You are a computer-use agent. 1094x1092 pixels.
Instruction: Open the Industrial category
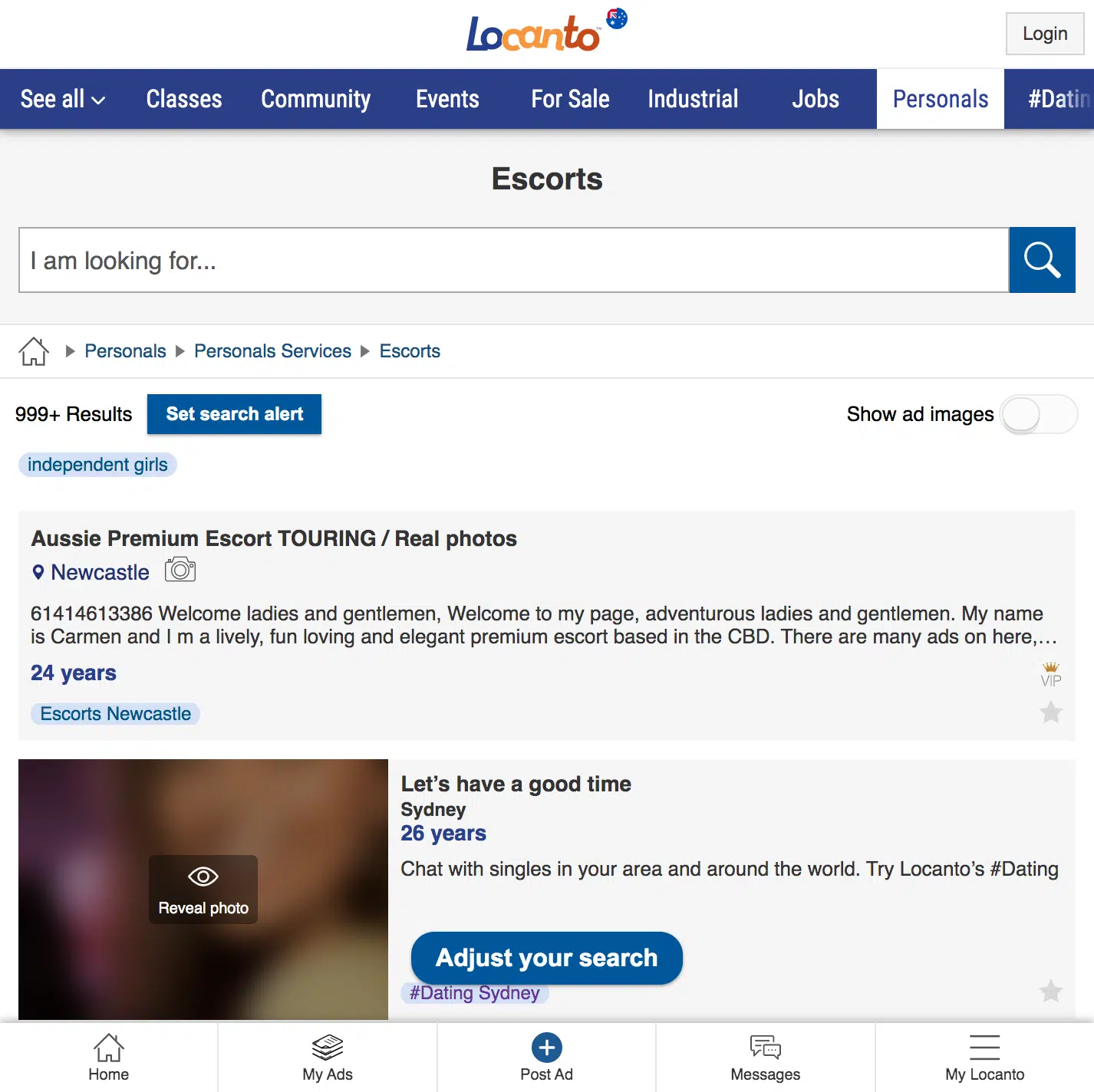point(693,99)
